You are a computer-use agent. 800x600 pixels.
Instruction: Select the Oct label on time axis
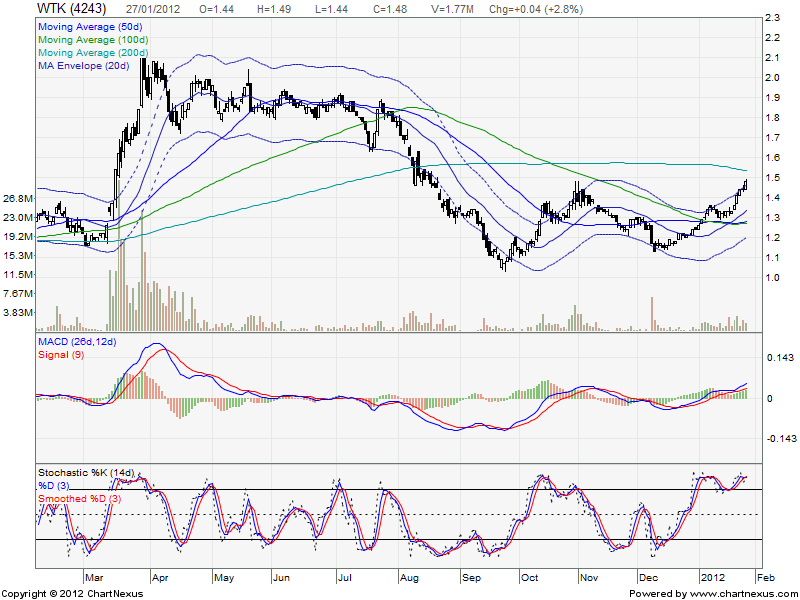530,578
